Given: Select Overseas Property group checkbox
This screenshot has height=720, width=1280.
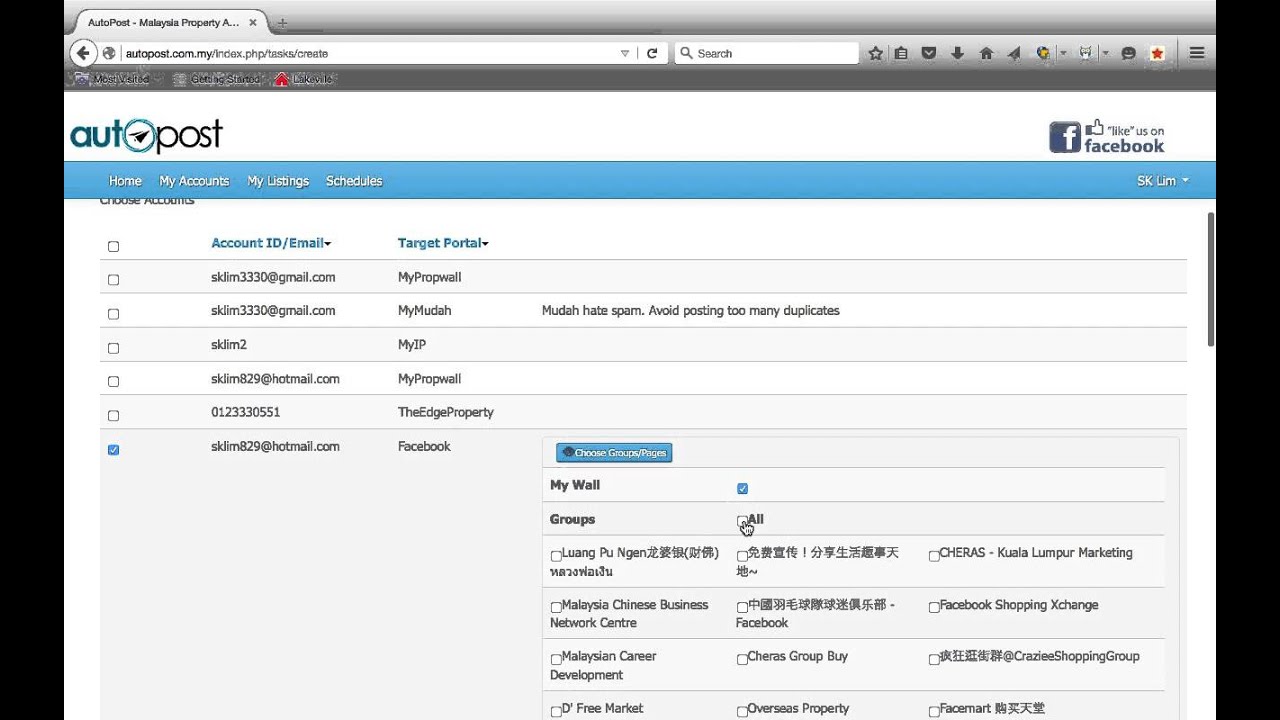Looking at the screenshot, I should [x=742, y=711].
